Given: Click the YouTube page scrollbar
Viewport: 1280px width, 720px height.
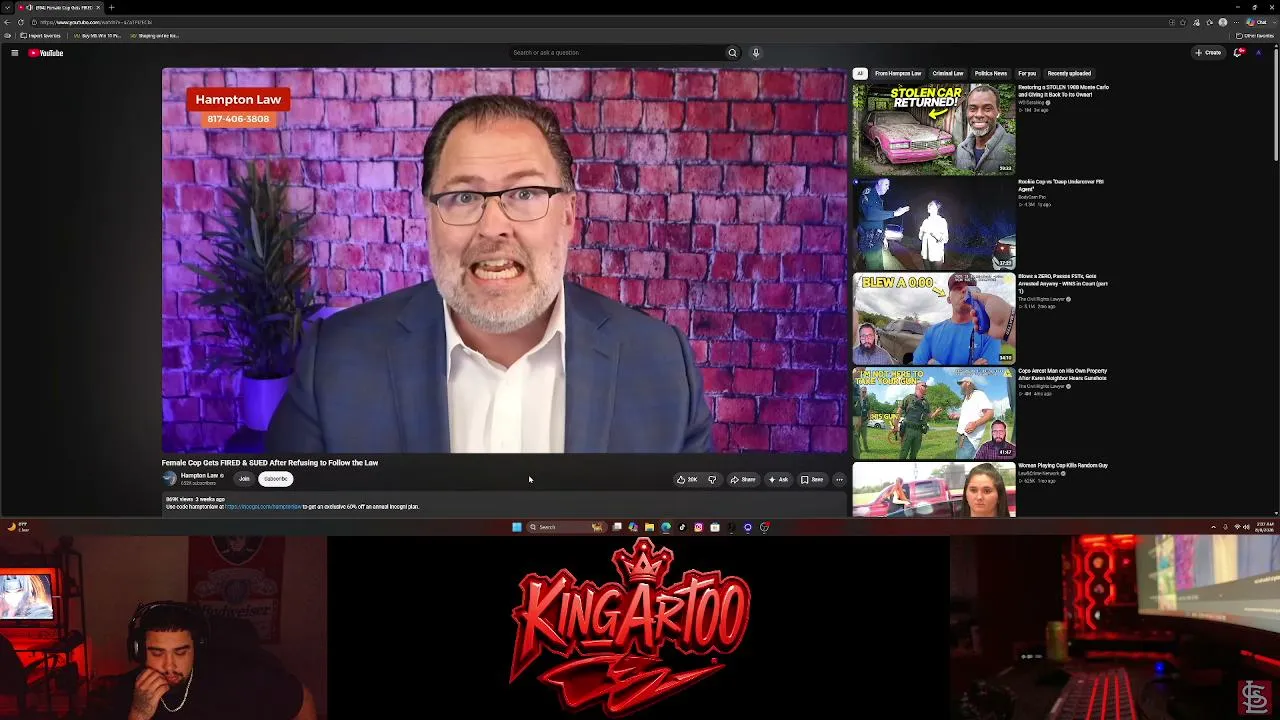Looking at the screenshot, I should pos(1276,105).
